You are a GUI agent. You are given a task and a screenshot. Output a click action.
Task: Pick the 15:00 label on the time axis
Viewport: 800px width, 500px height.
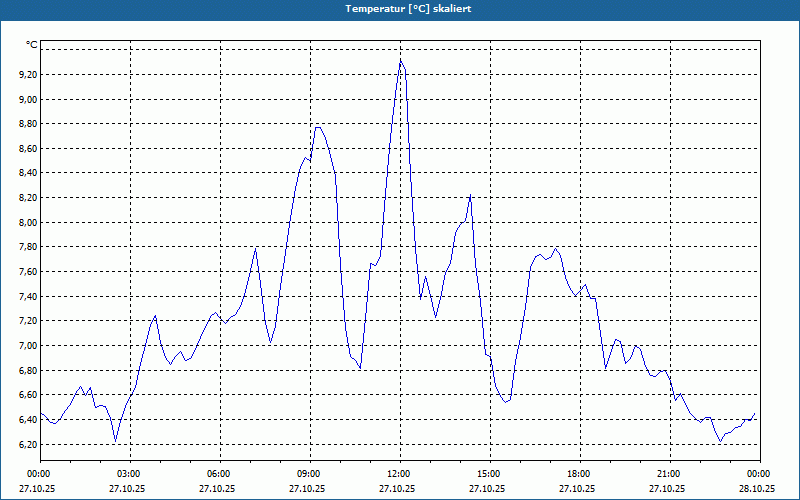(488, 474)
